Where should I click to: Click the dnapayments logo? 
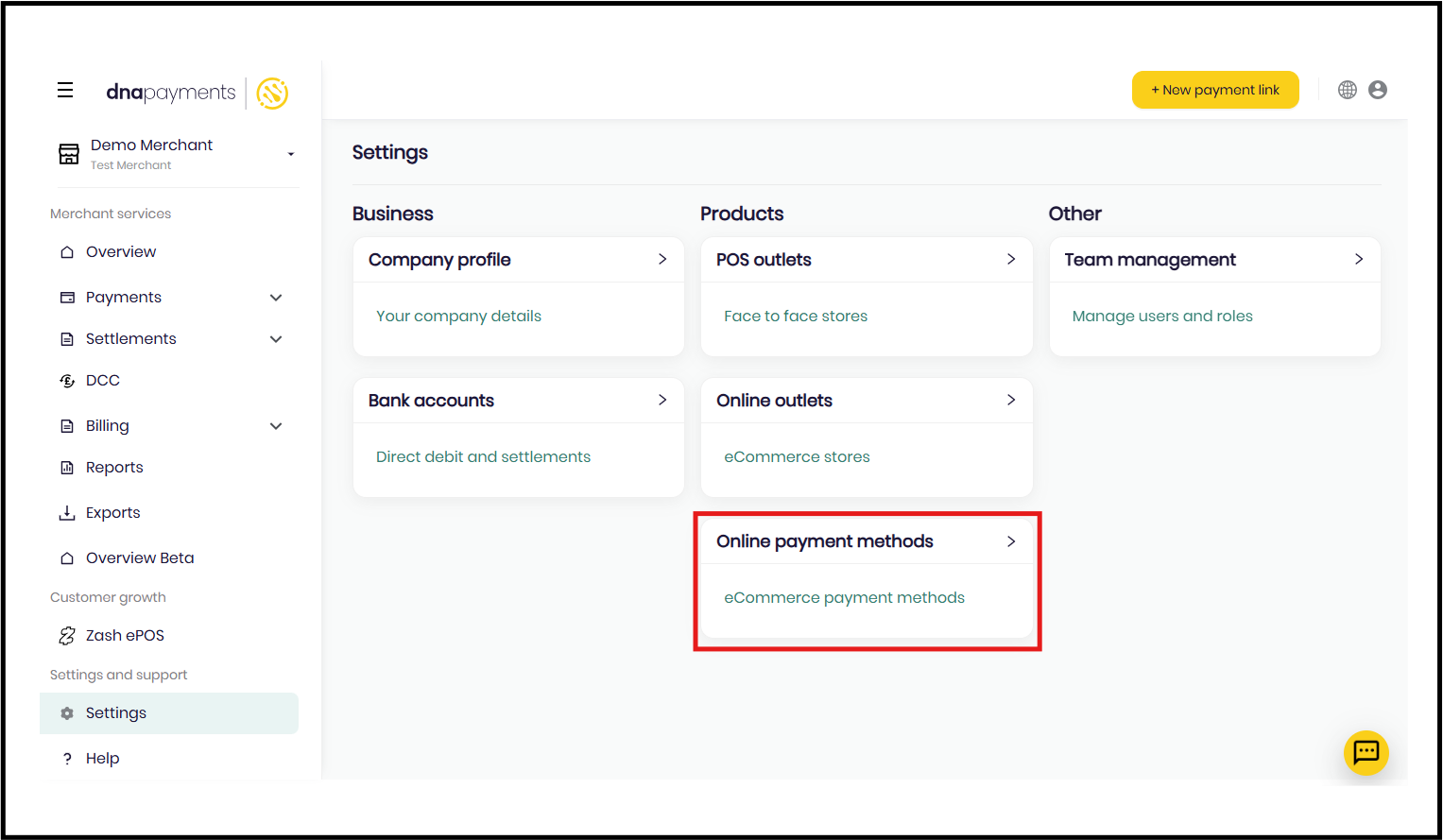[197, 93]
